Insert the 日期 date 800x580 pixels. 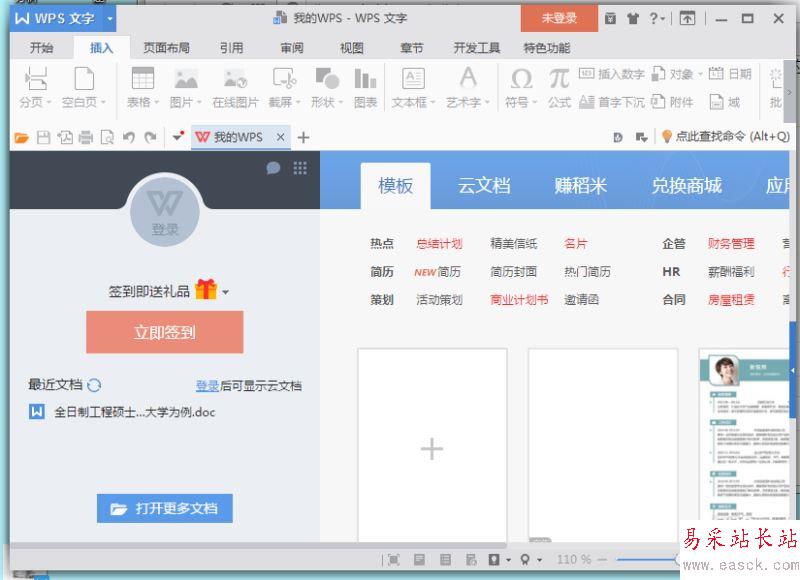[730, 74]
